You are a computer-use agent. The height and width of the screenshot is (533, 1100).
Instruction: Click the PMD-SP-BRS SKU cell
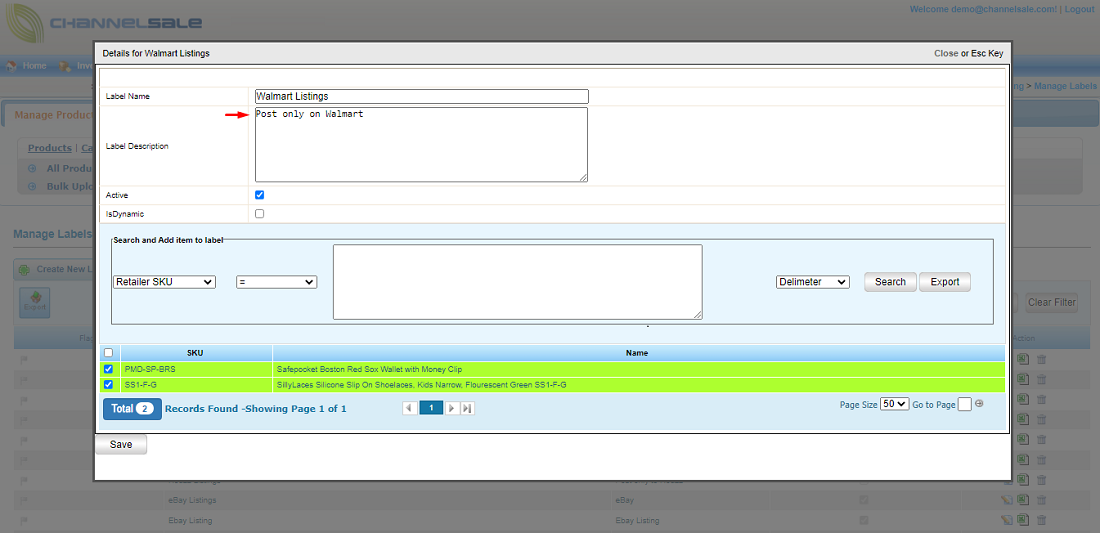[196, 369]
